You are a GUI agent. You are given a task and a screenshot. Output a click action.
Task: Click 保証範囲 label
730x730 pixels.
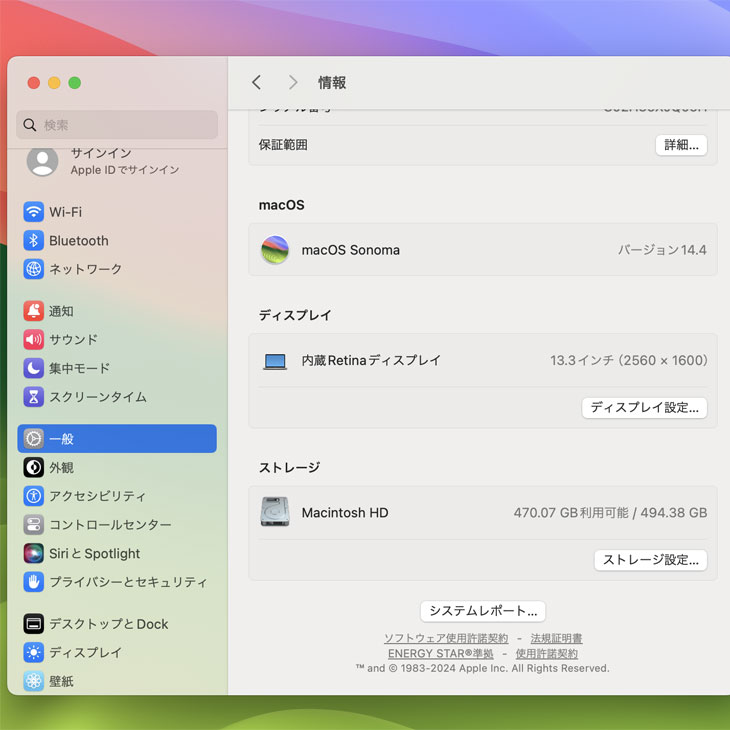coord(283,145)
